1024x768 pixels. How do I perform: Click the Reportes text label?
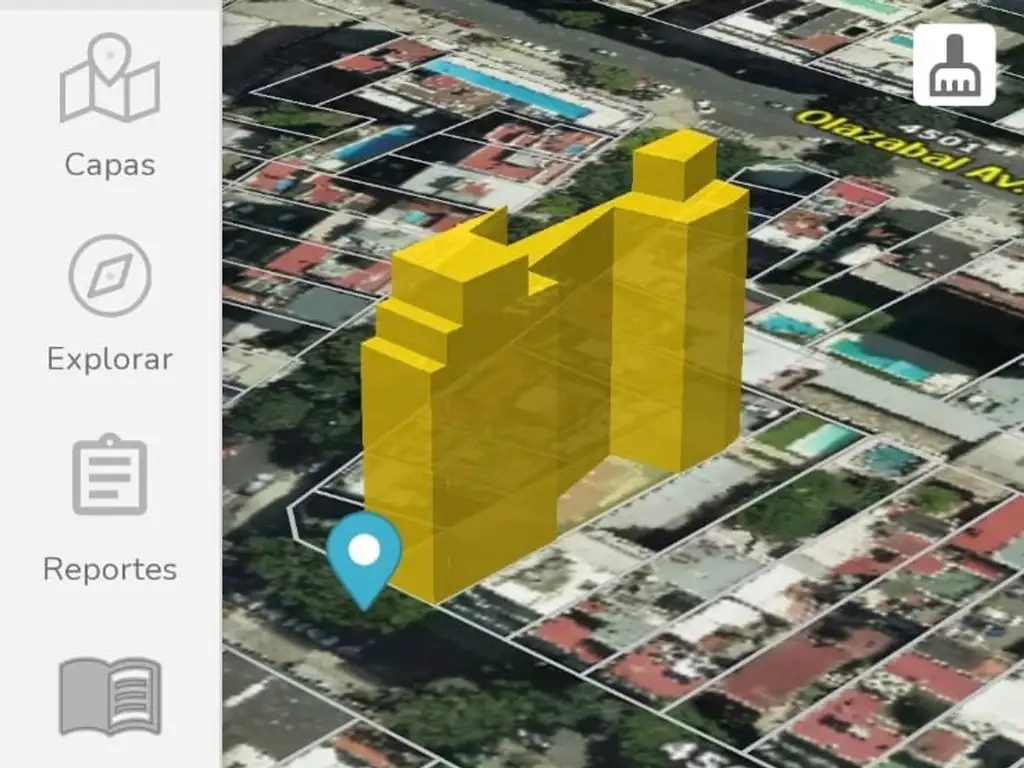coord(109,569)
